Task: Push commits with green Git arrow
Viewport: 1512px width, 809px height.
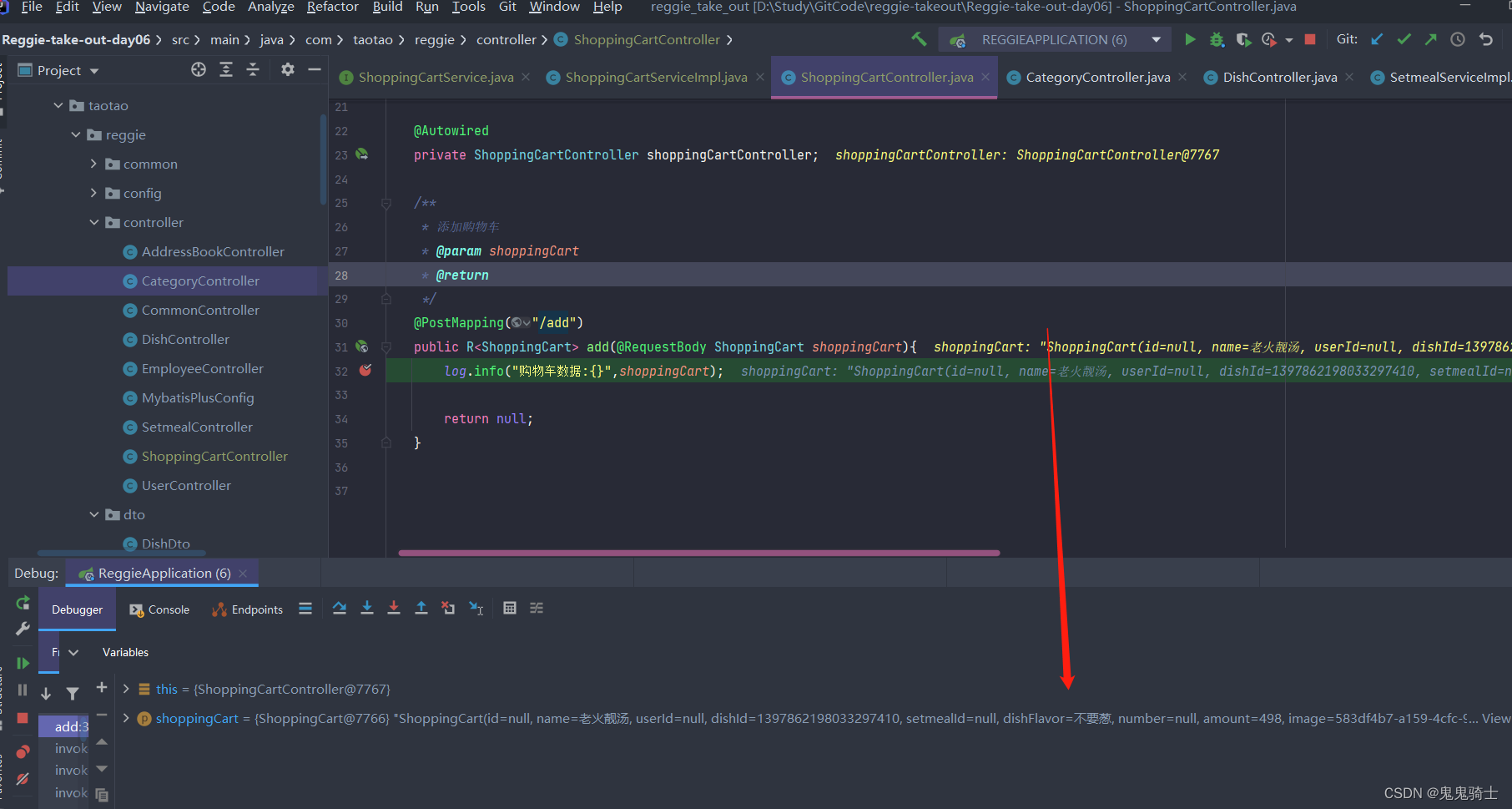Action: coord(1431,39)
